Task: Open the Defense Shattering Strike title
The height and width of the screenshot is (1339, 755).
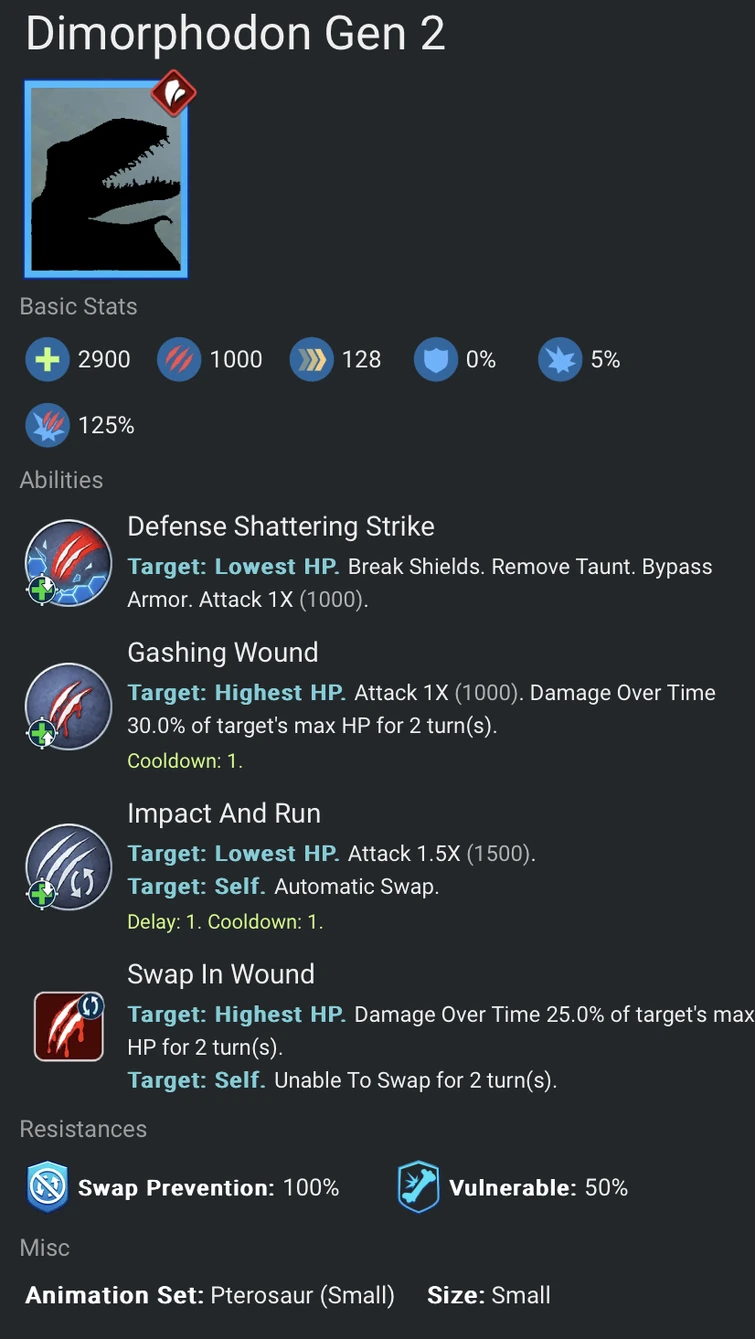Action: click(281, 527)
